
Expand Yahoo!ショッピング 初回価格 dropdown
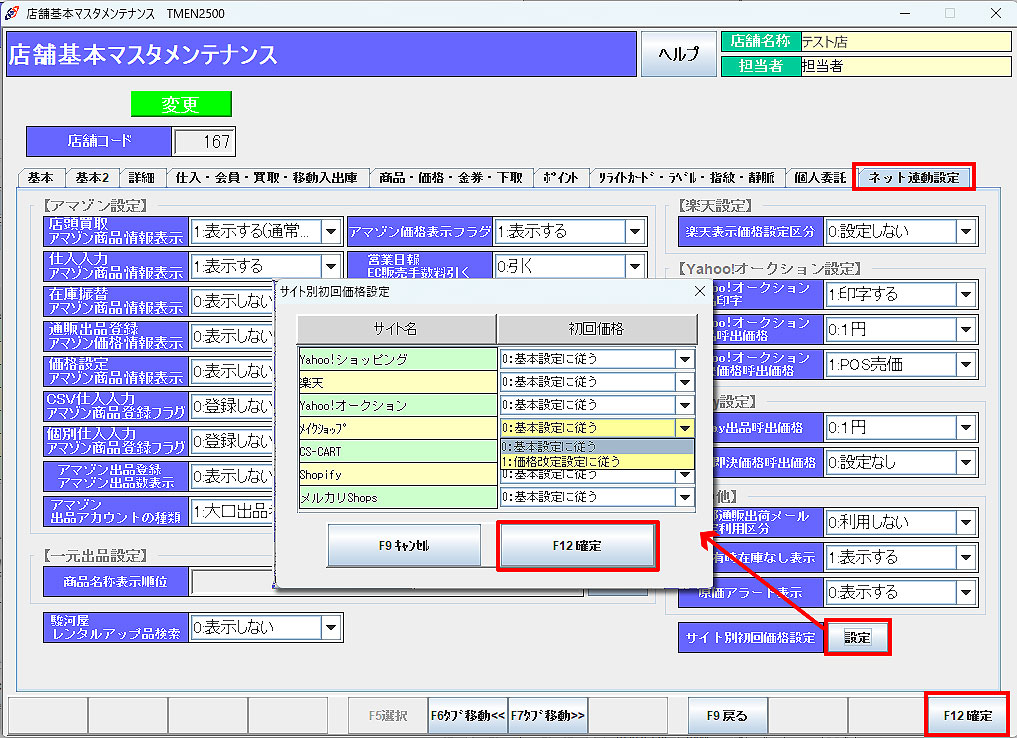click(x=684, y=359)
